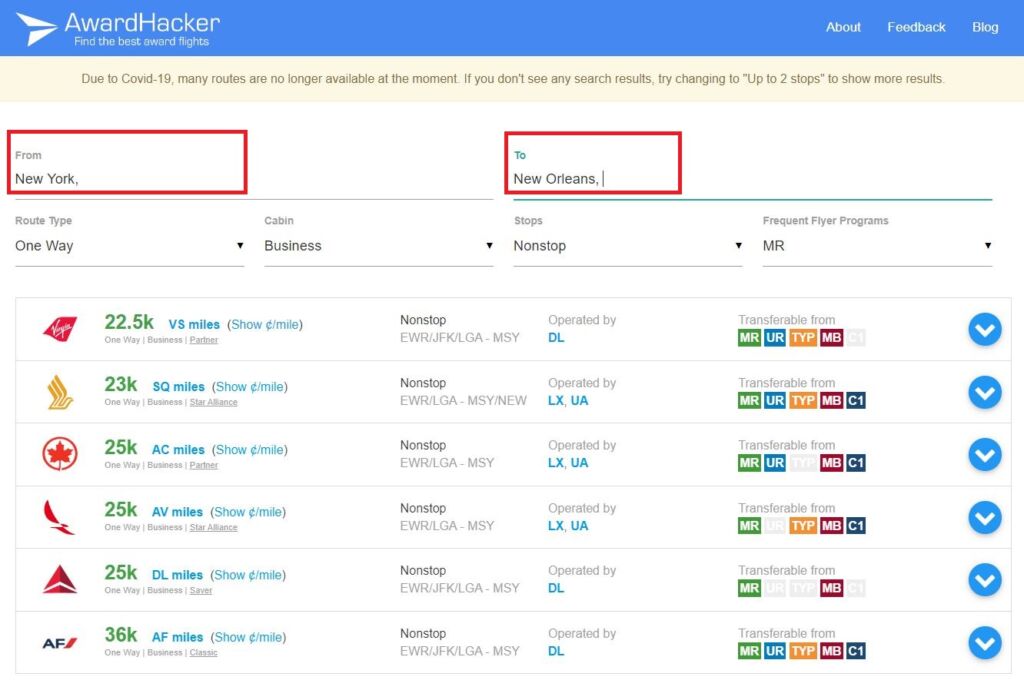
Task: Open the About page in header
Action: [843, 27]
